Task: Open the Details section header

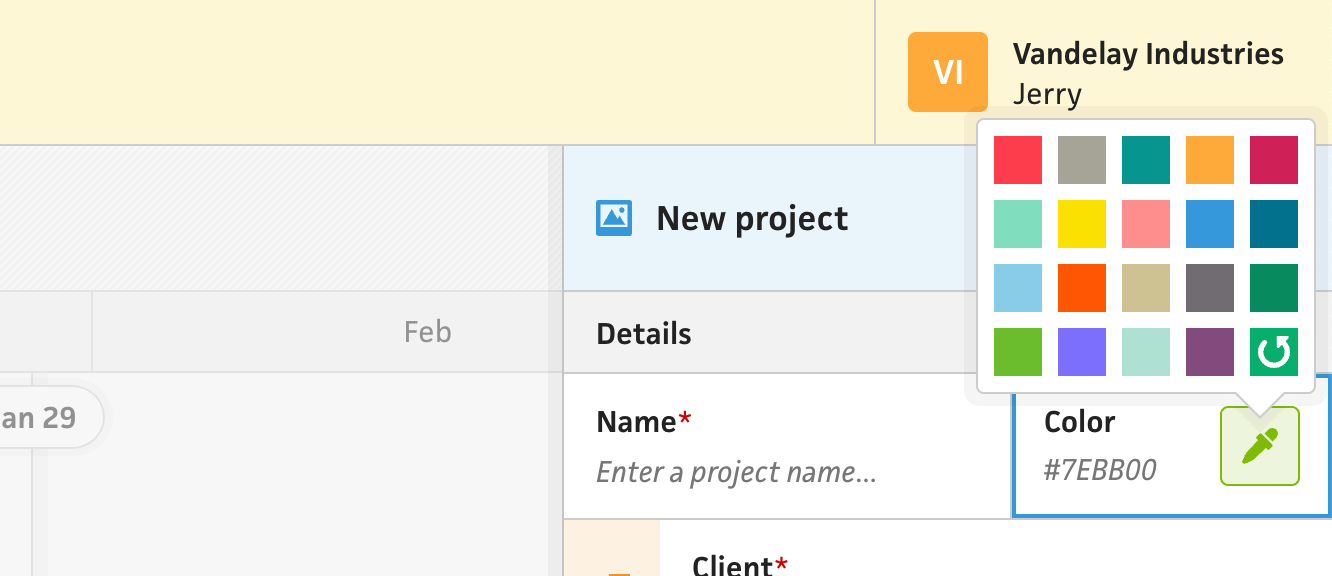Action: (644, 333)
